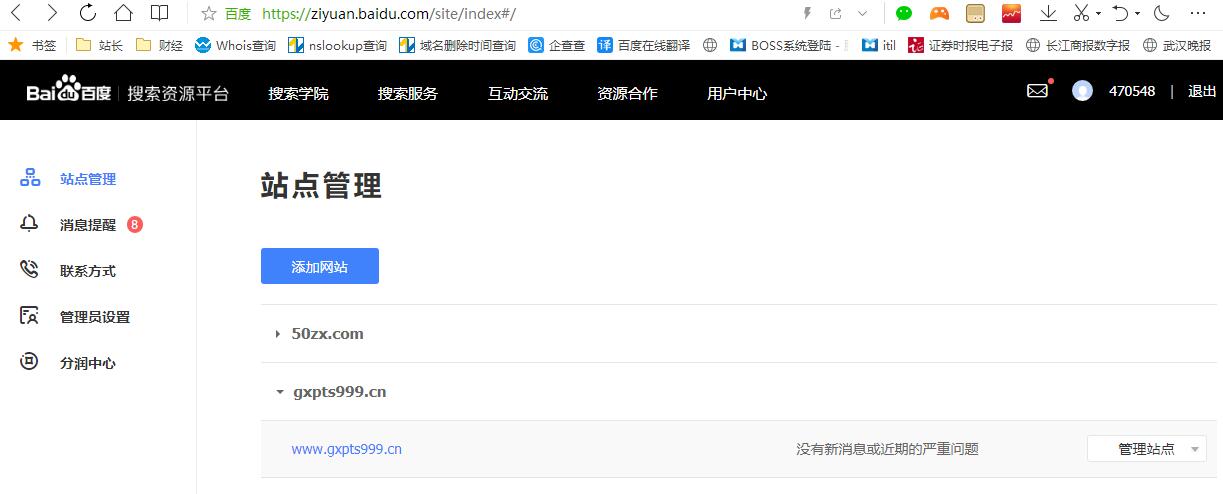The width and height of the screenshot is (1223, 494).
Task: Open the orange game controller extension
Action: point(940,13)
